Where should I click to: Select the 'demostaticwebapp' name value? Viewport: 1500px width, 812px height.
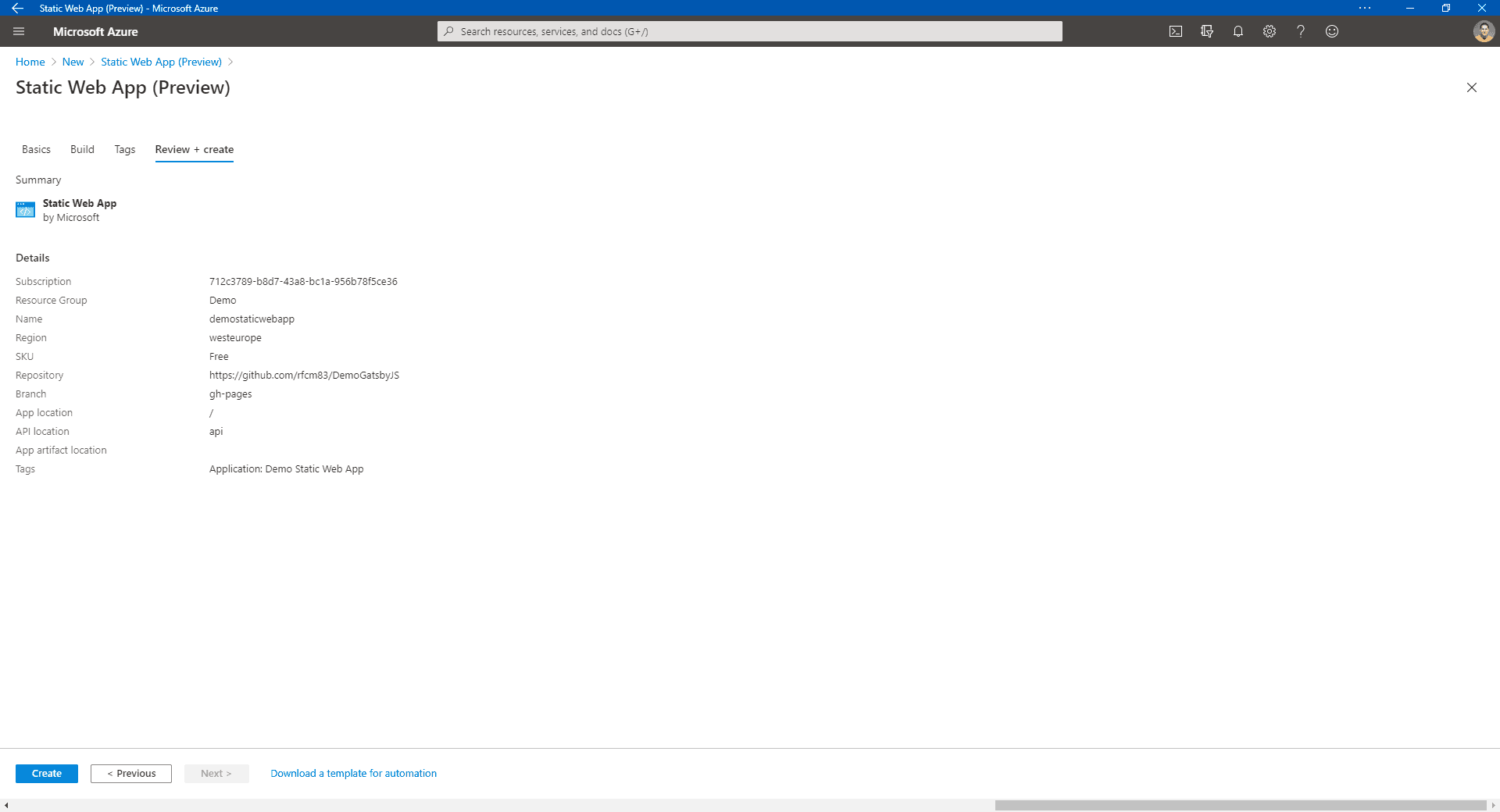tap(252, 319)
